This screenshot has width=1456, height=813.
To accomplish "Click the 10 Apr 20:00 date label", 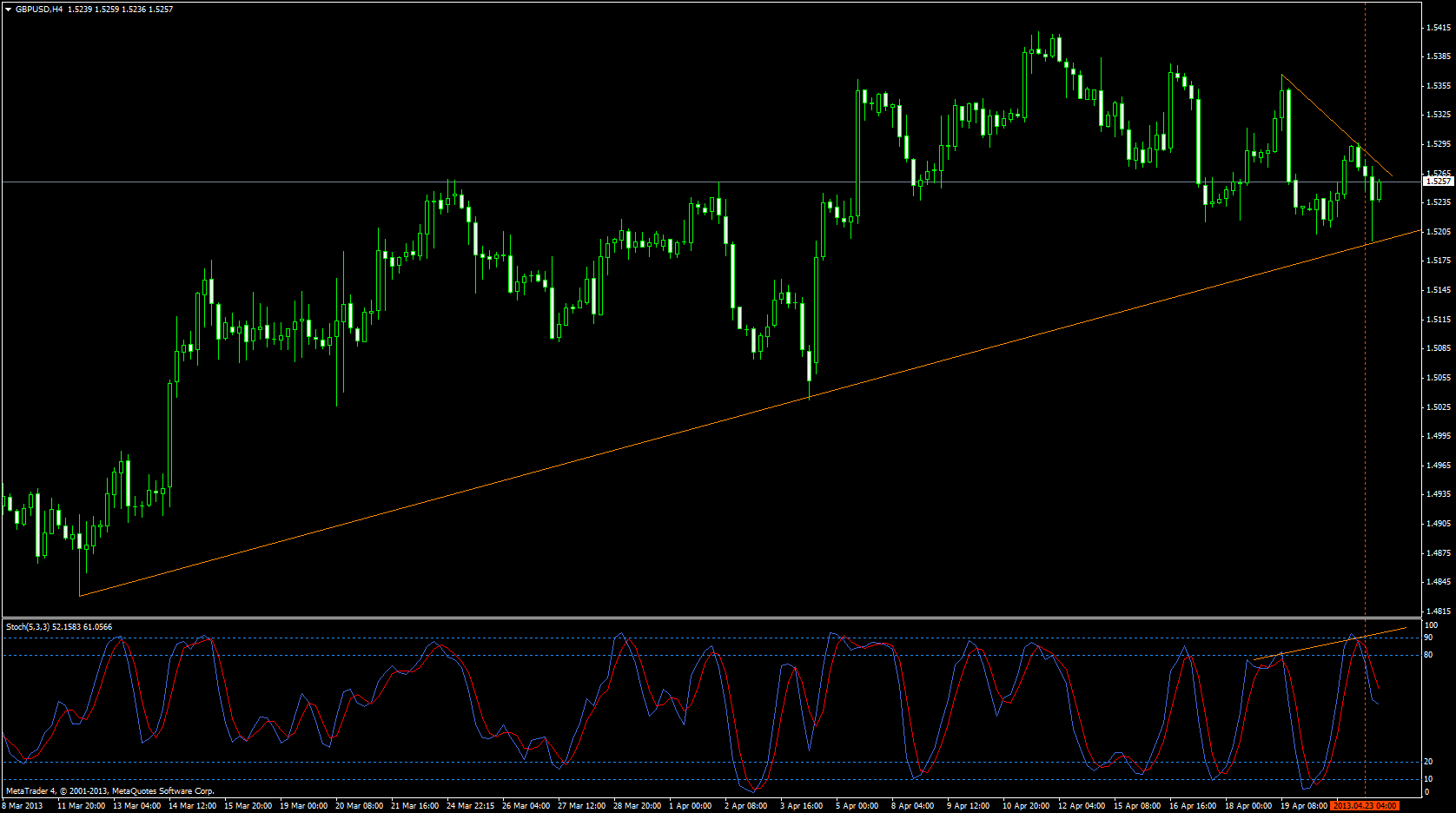I will [1026, 806].
